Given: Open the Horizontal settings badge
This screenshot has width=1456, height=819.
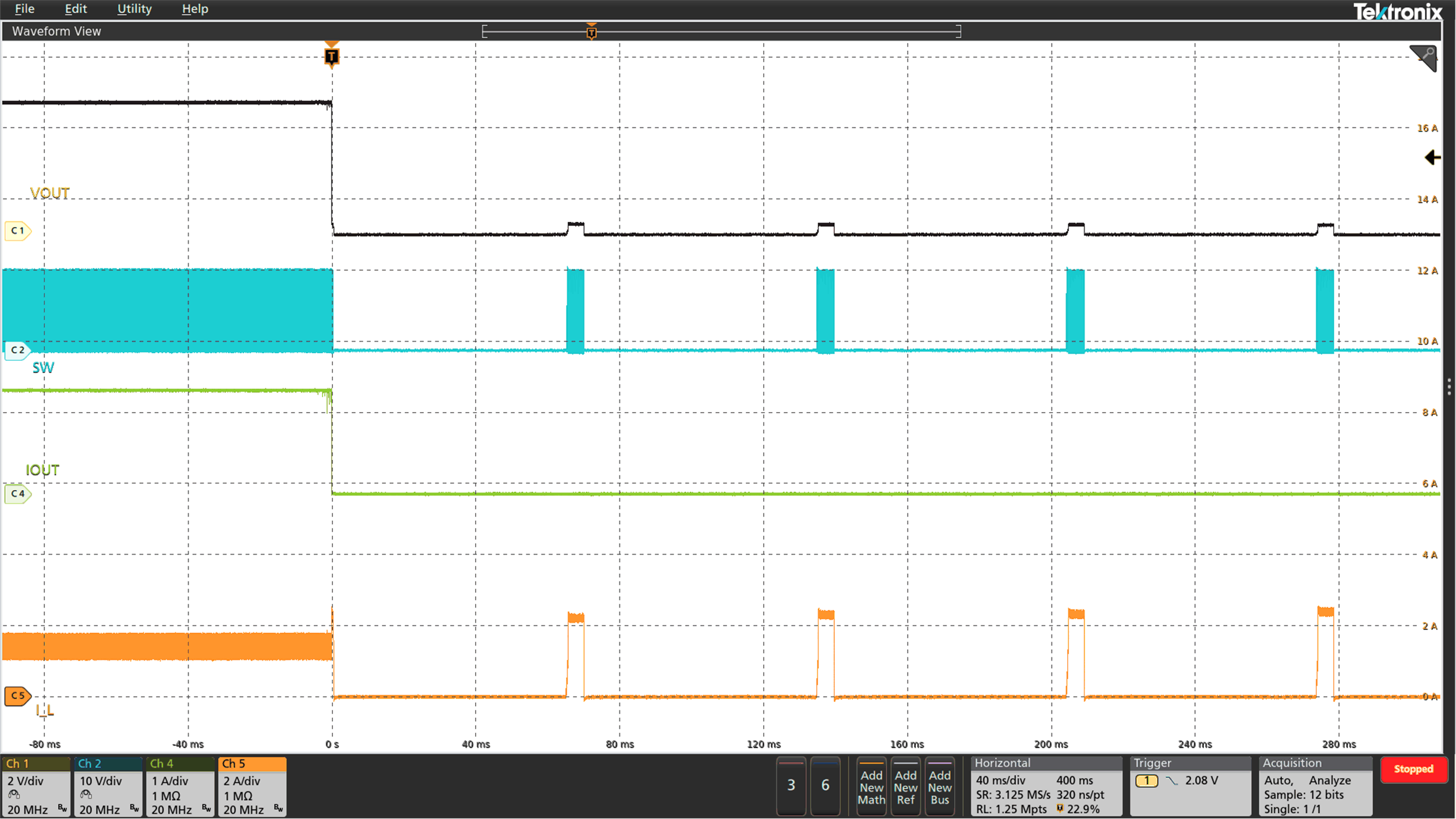Looking at the screenshot, I should coord(1046,787).
